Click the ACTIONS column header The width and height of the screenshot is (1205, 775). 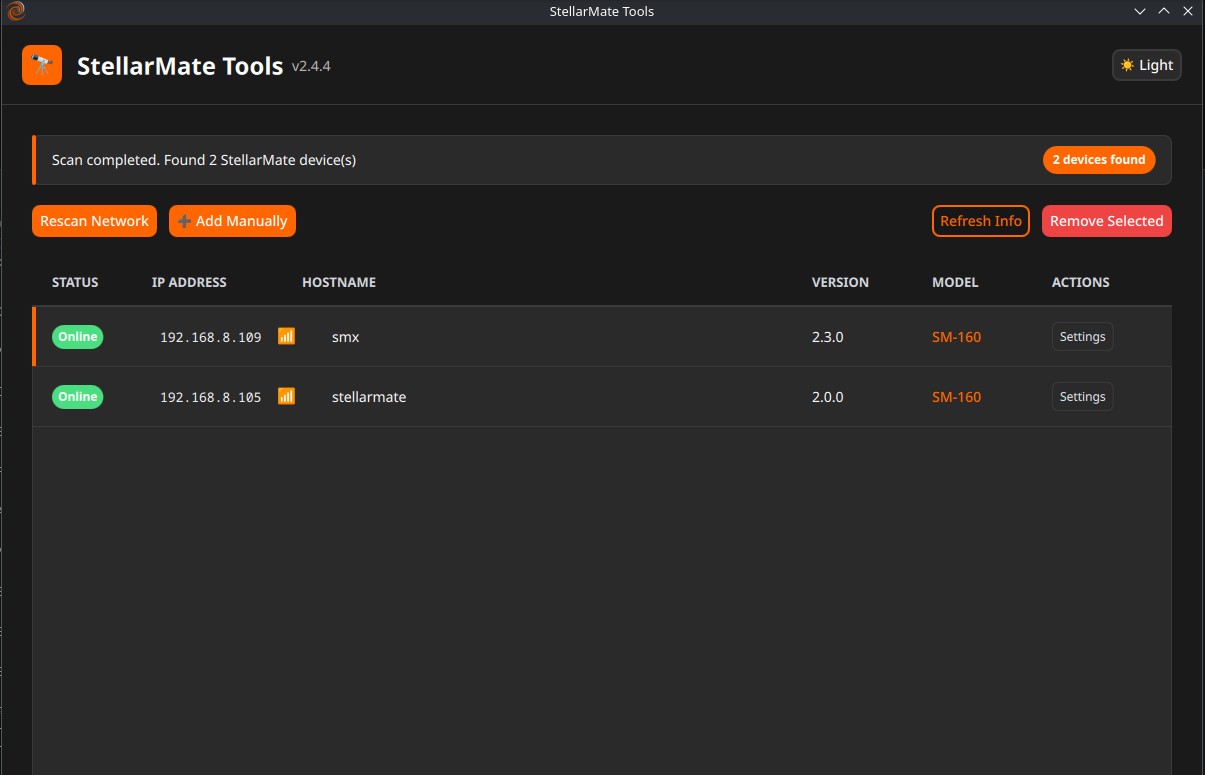tap(1080, 283)
